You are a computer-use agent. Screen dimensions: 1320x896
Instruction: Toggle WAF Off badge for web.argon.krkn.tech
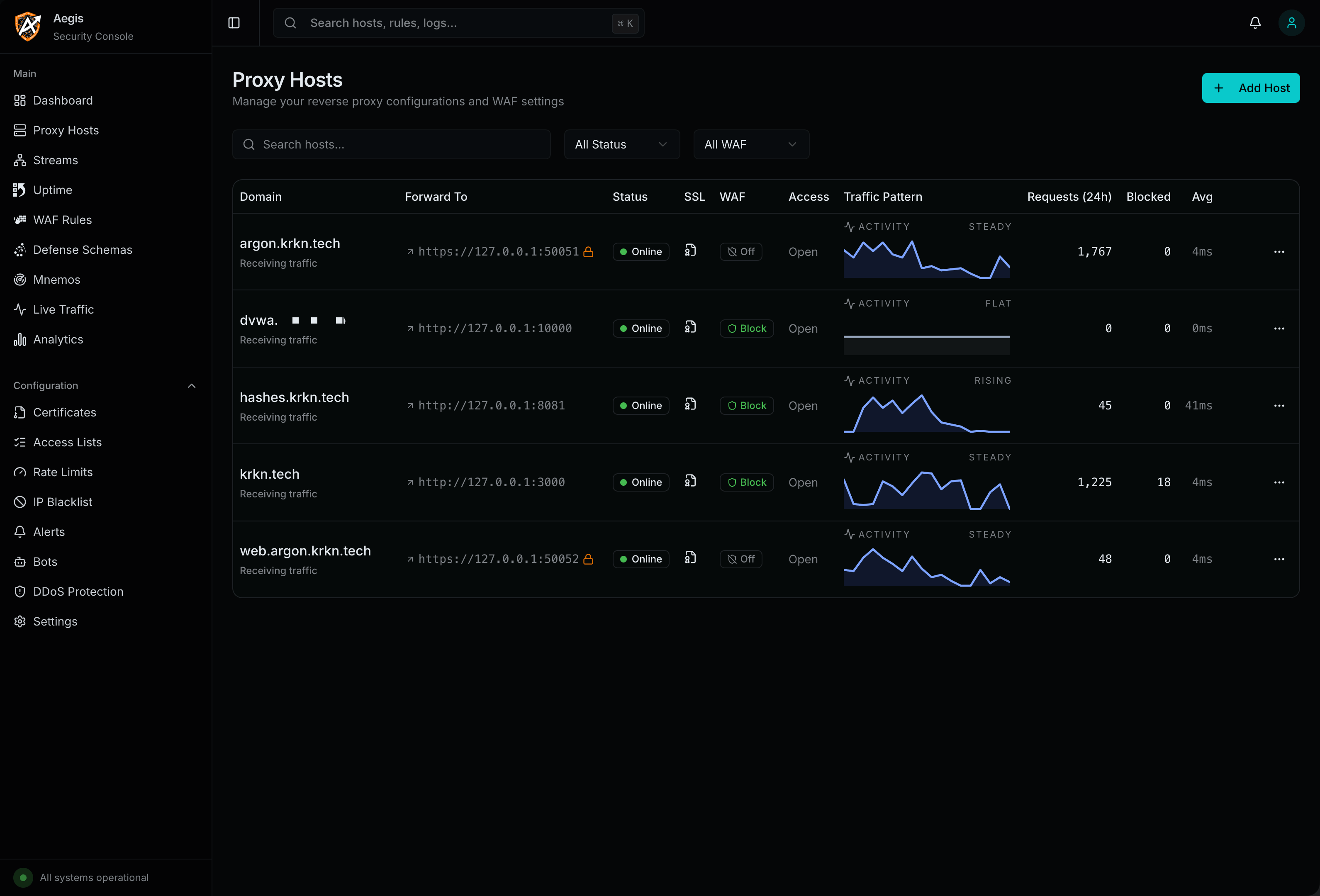[740, 559]
